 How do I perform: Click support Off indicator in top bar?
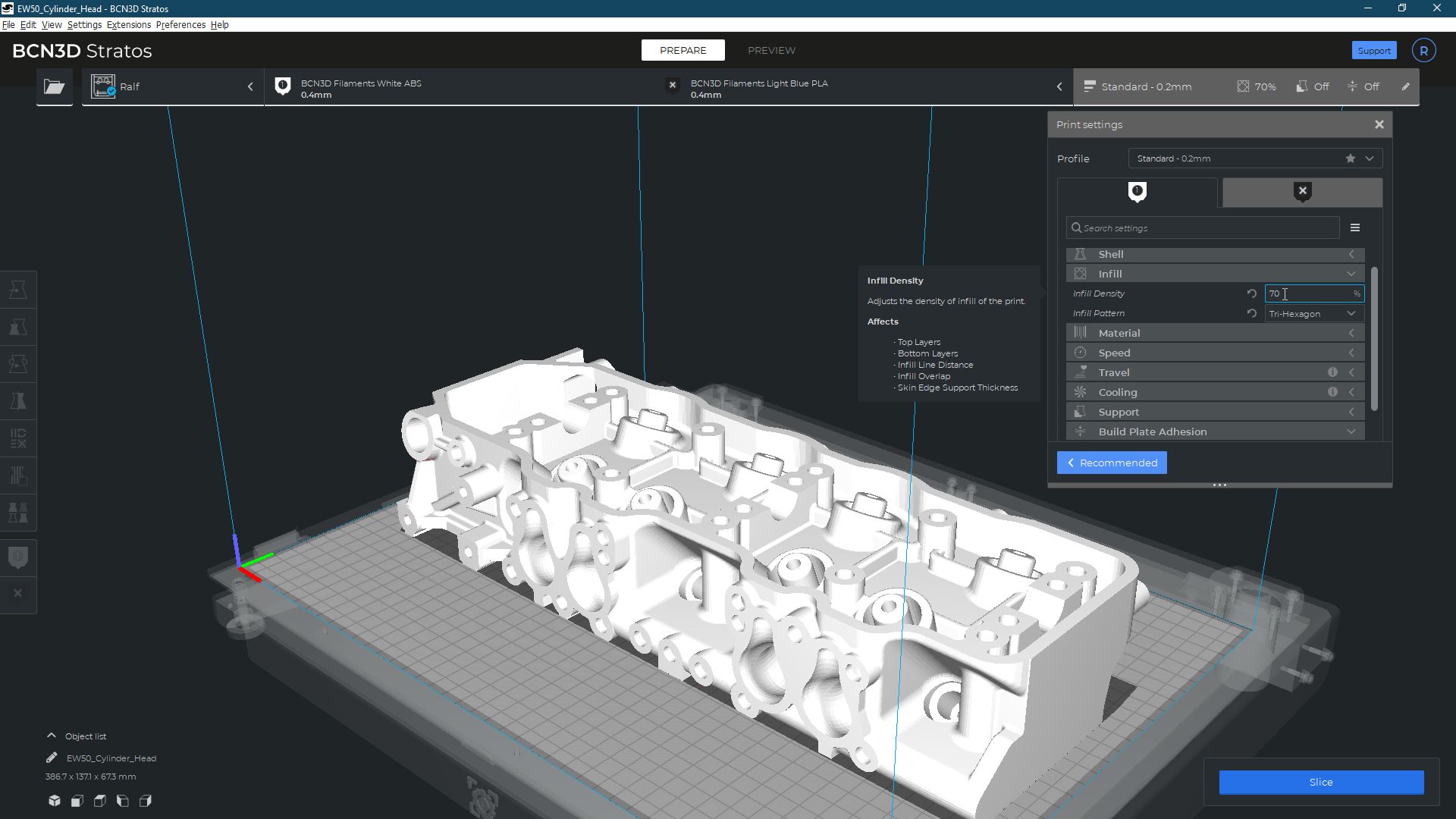1313,86
